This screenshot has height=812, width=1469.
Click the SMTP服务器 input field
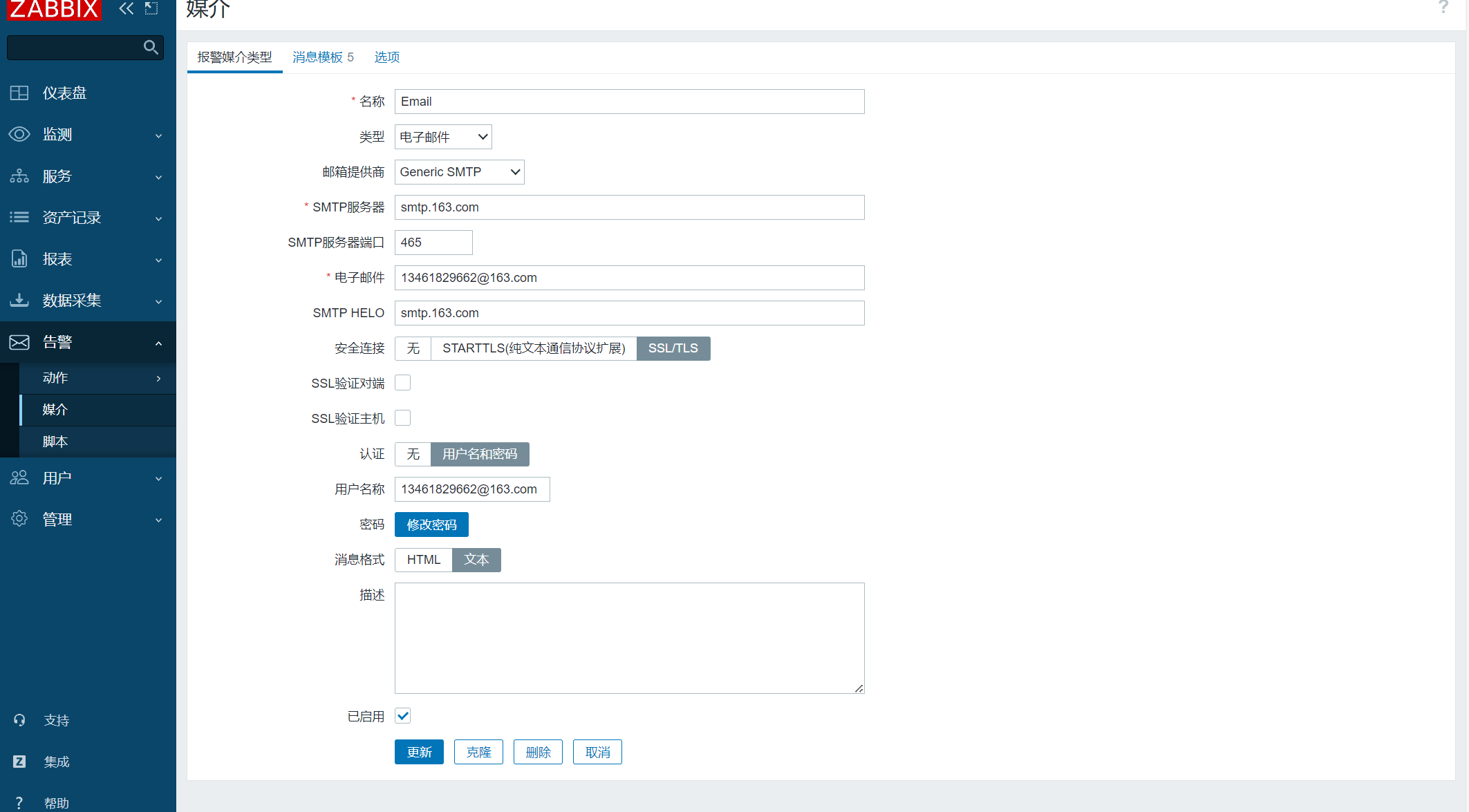coord(629,207)
